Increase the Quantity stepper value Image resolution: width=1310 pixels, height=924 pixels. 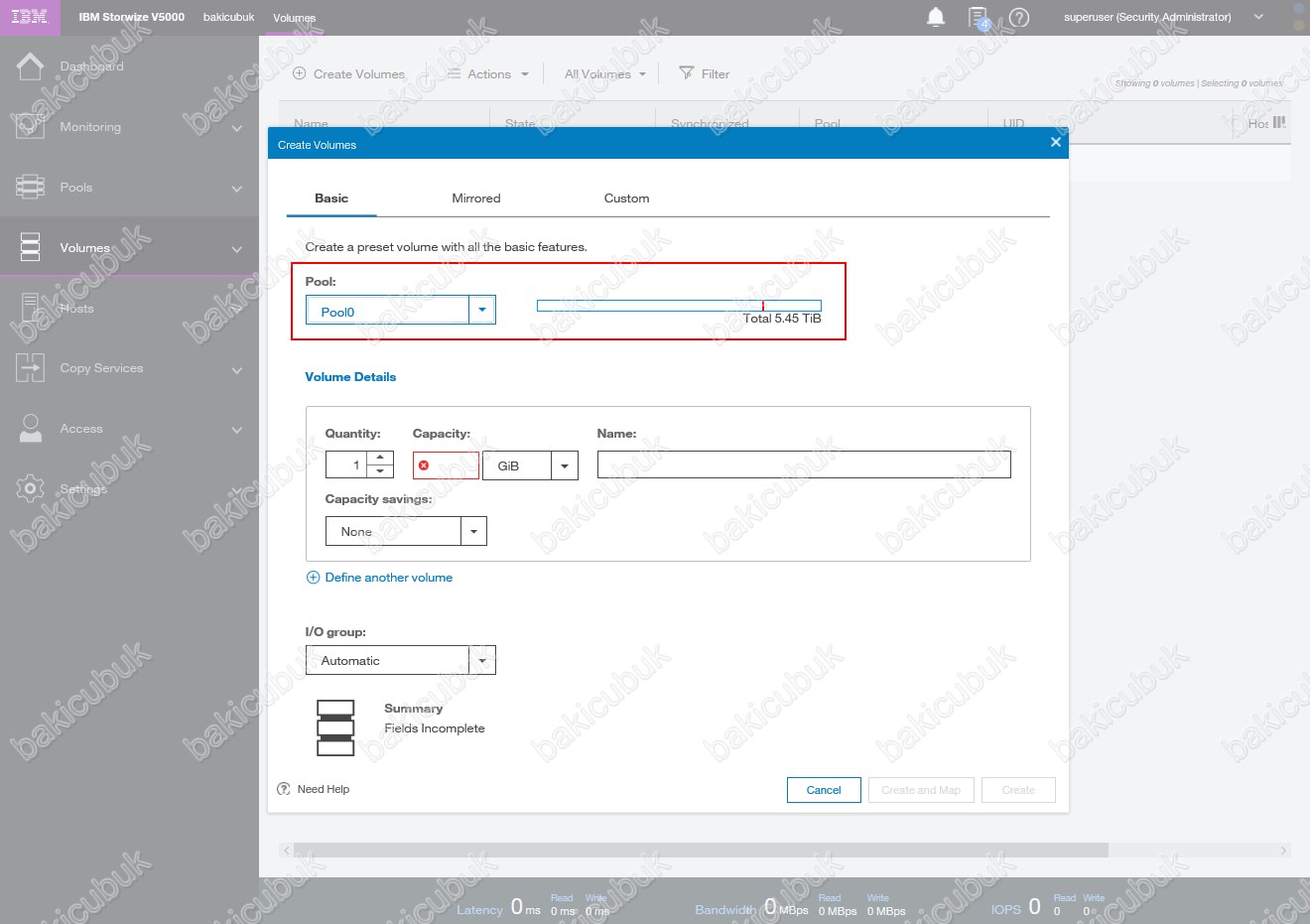point(380,458)
